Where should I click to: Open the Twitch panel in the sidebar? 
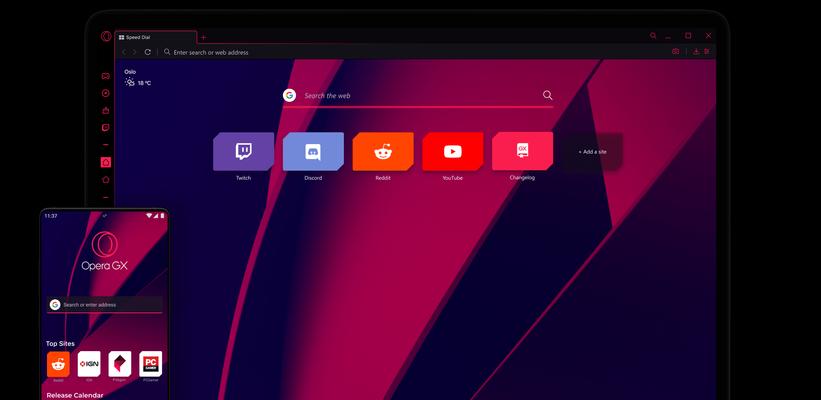tap(106, 128)
